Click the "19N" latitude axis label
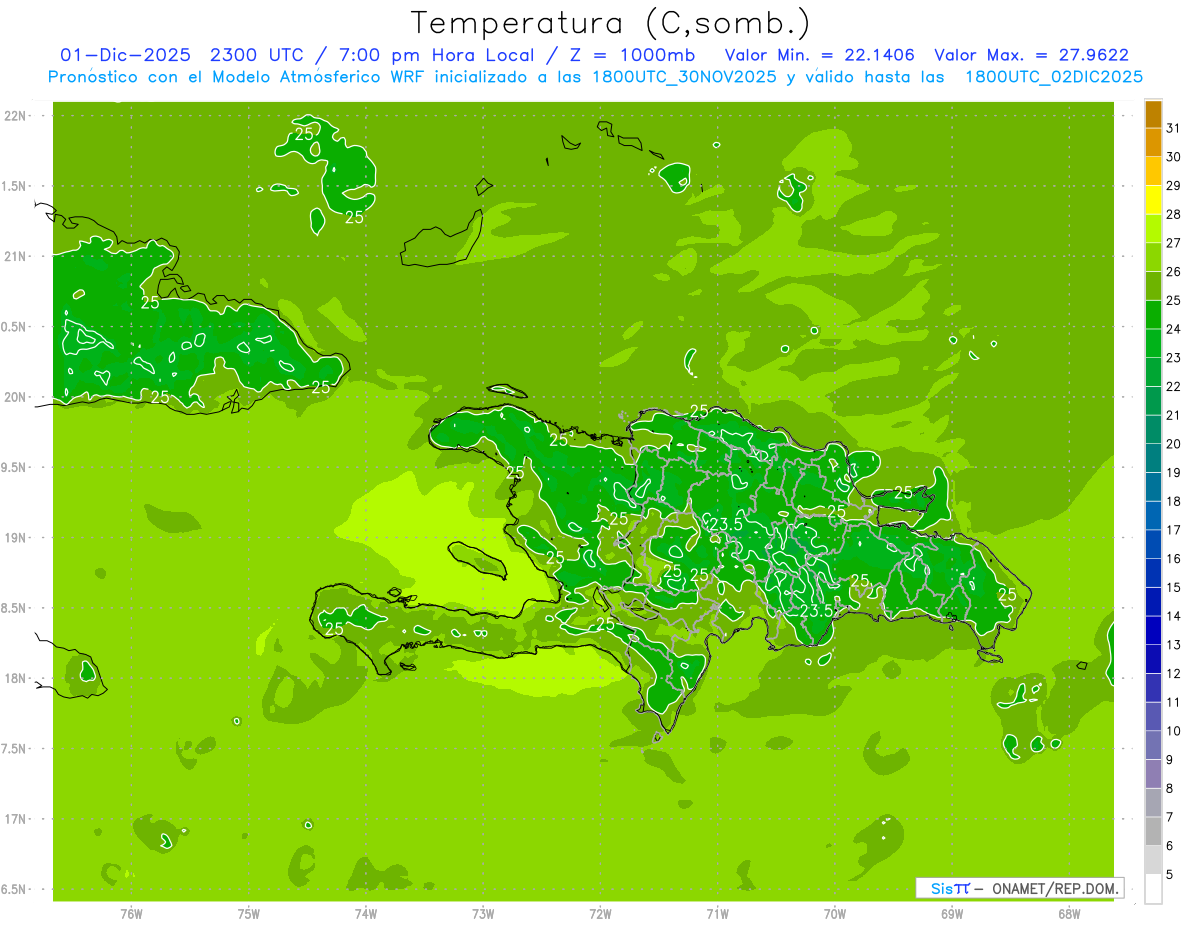The image size is (1200, 927). 16,537
